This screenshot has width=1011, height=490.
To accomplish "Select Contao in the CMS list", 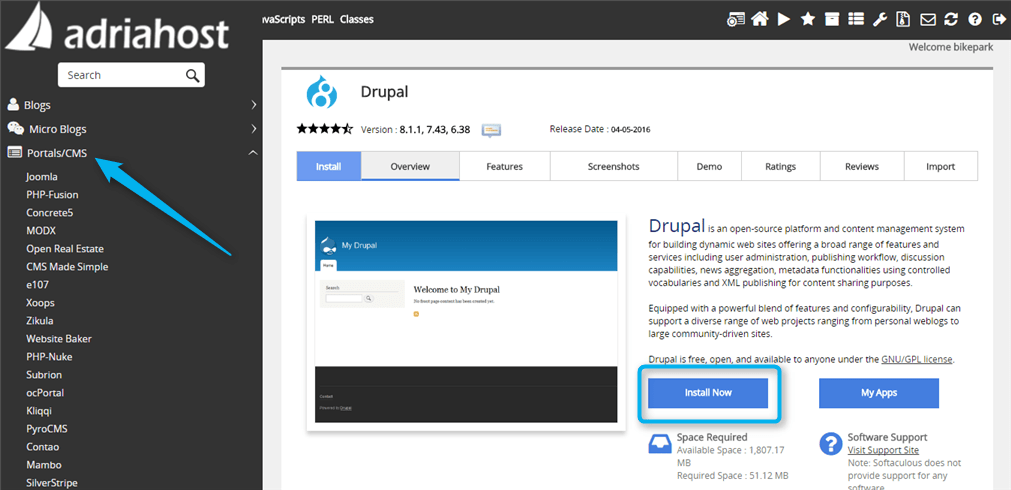I will pyautogui.click(x=43, y=447).
